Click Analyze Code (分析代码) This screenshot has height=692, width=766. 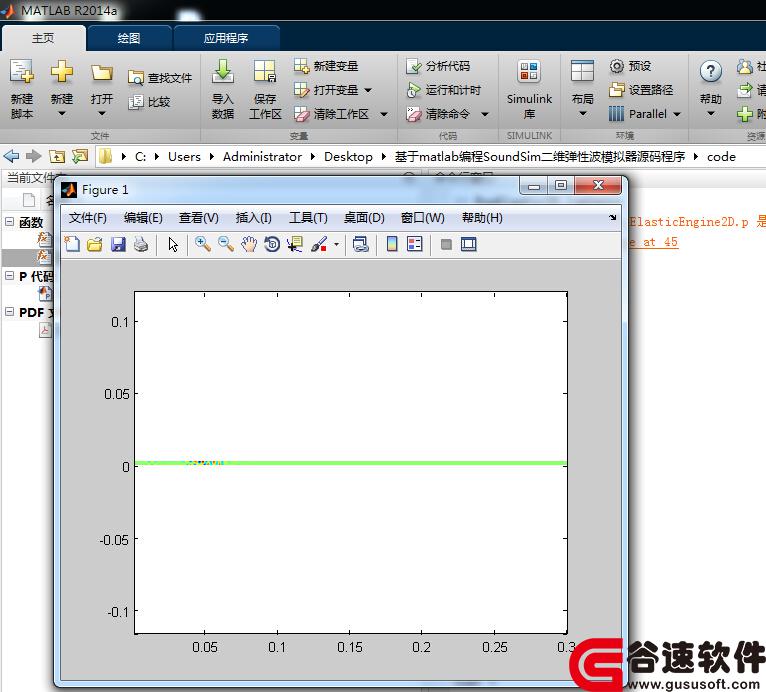coord(438,66)
